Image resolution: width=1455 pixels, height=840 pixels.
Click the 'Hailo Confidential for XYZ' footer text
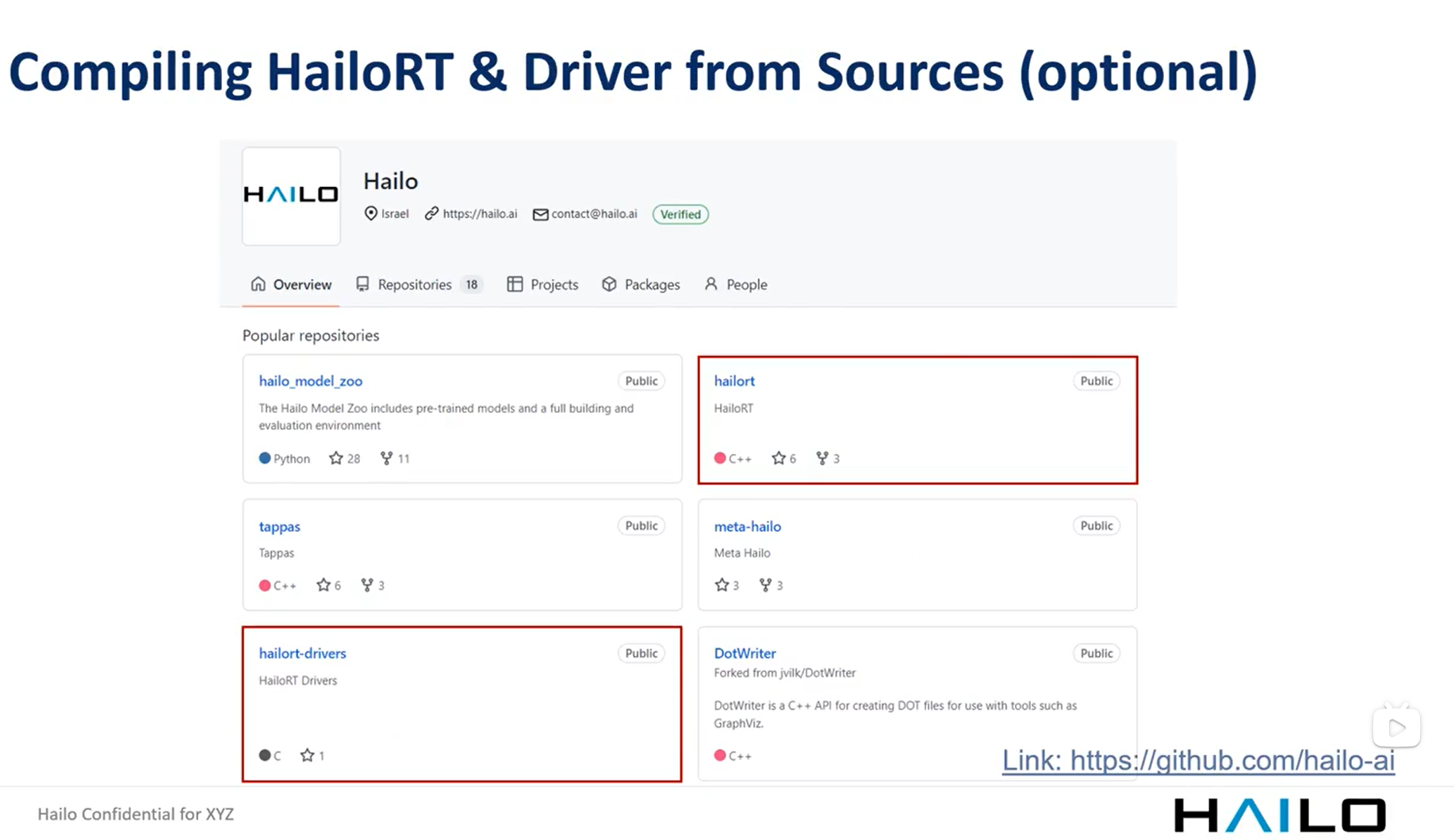point(136,814)
